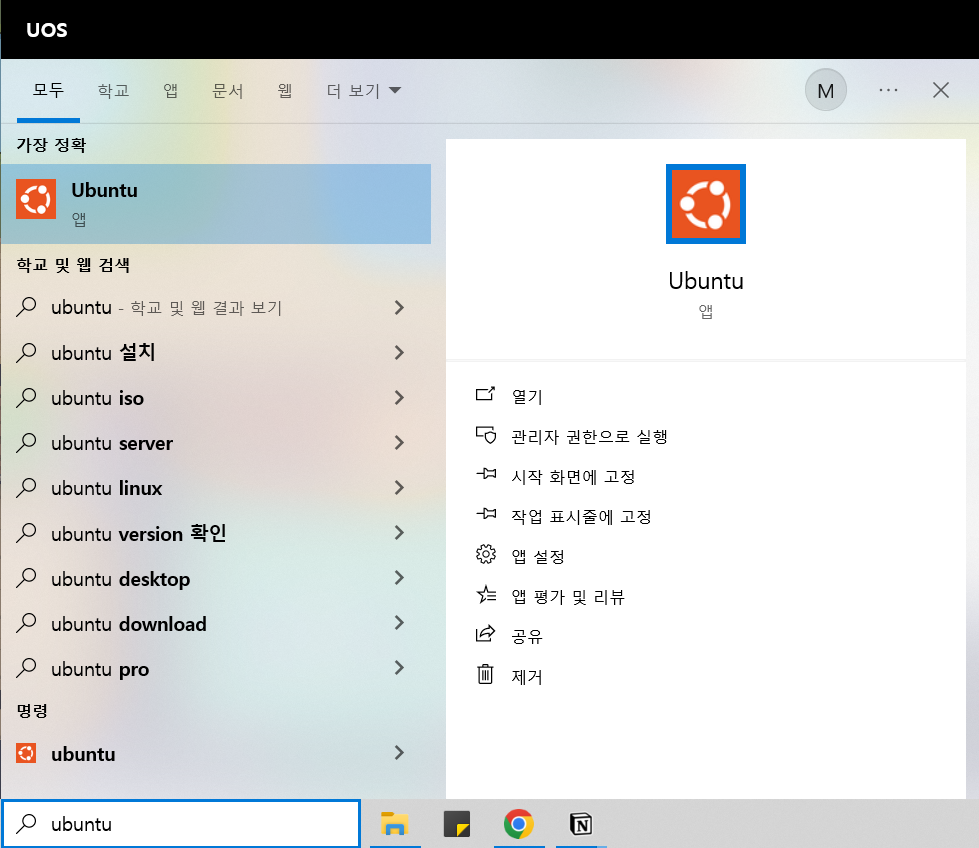
Task: Click the large Ubuntu logo in preview pane
Action: click(705, 204)
